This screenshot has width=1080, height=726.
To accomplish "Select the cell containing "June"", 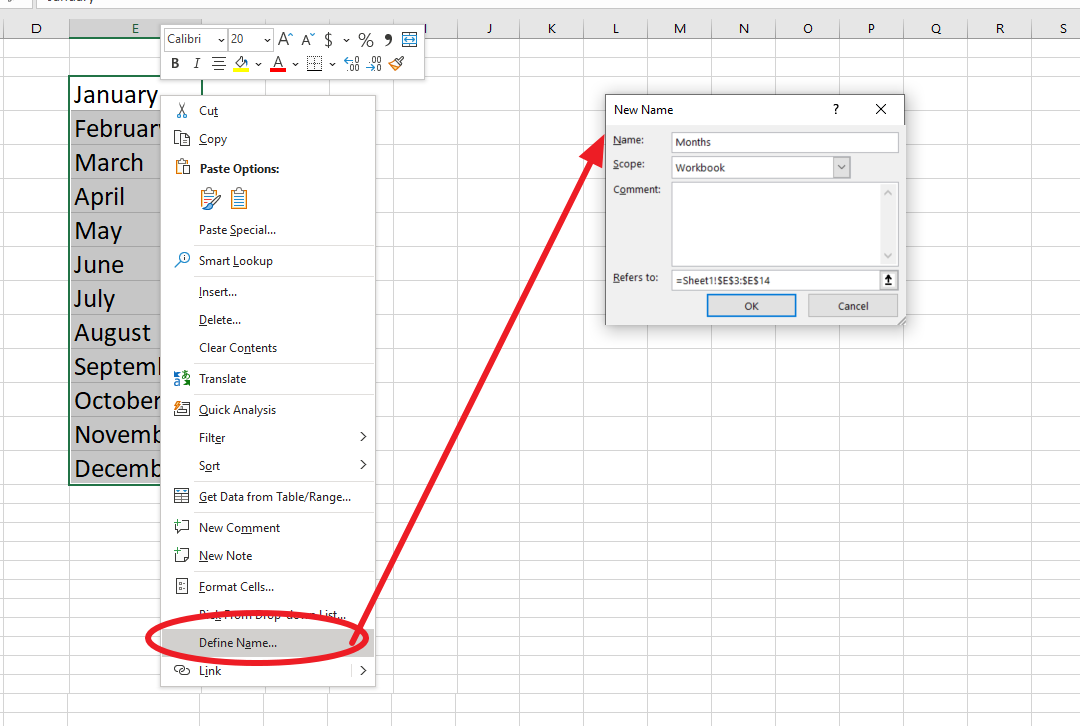I will tap(116, 265).
